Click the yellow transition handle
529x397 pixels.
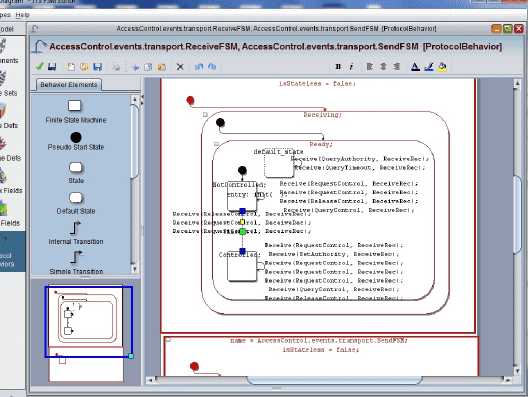point(242,222)
